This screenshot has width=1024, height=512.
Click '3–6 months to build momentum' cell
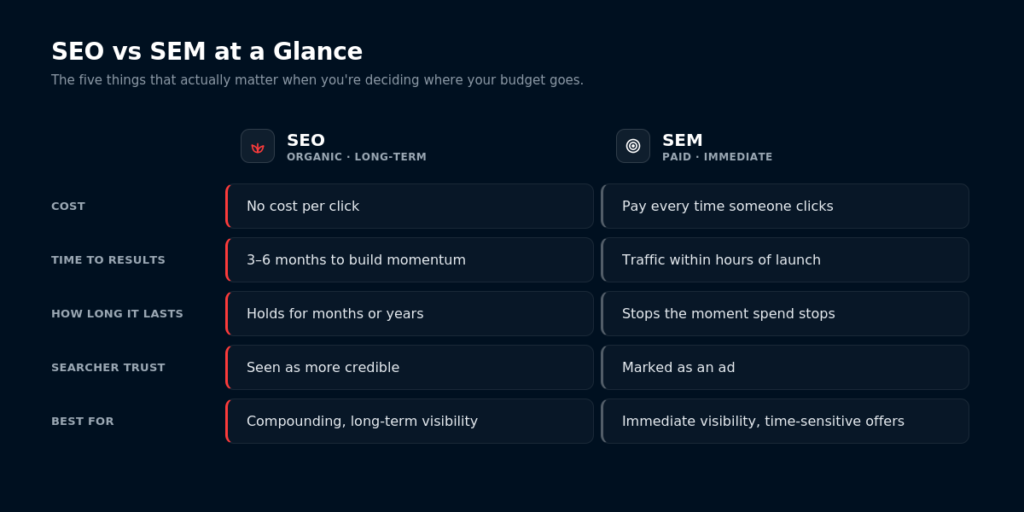tap(409, 260)
